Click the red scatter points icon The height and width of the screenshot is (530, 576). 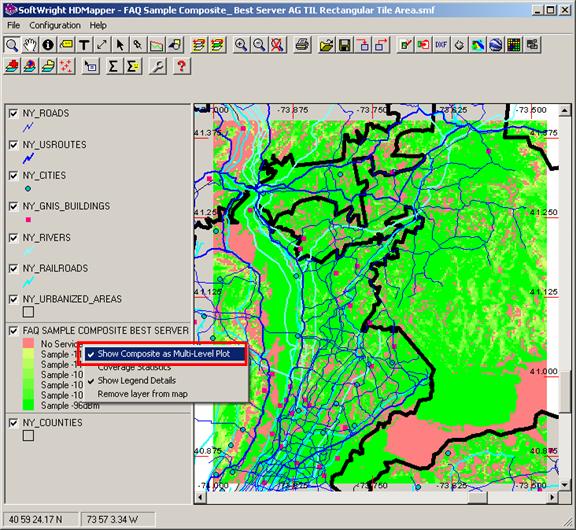(x=66, y=66)
